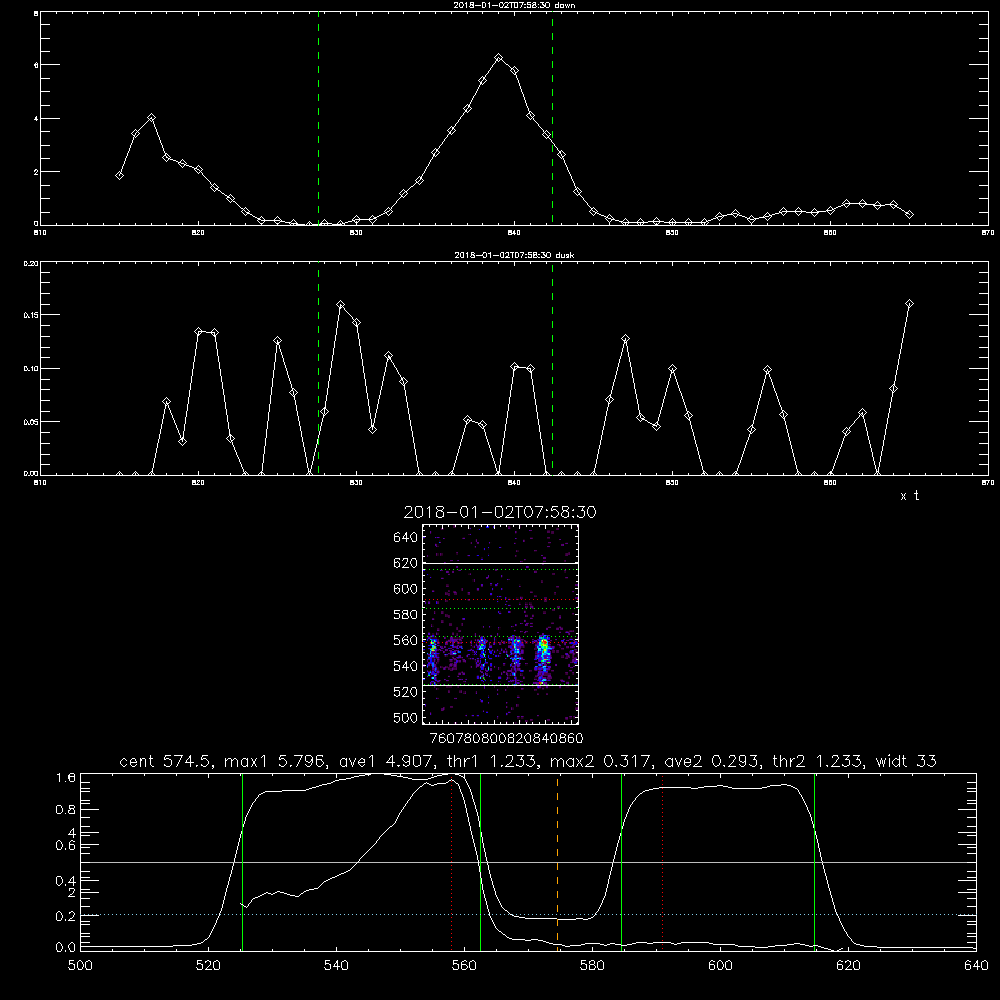Click the '600' x-axis tick of bottom plot
The width and height of the screenshot is (1000, 1000).
coord(720,966)
